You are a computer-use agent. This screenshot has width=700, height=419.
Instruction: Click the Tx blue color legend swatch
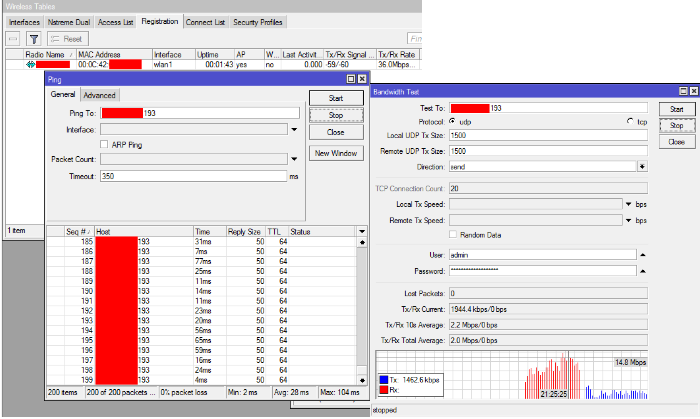(x=383, y=380)
